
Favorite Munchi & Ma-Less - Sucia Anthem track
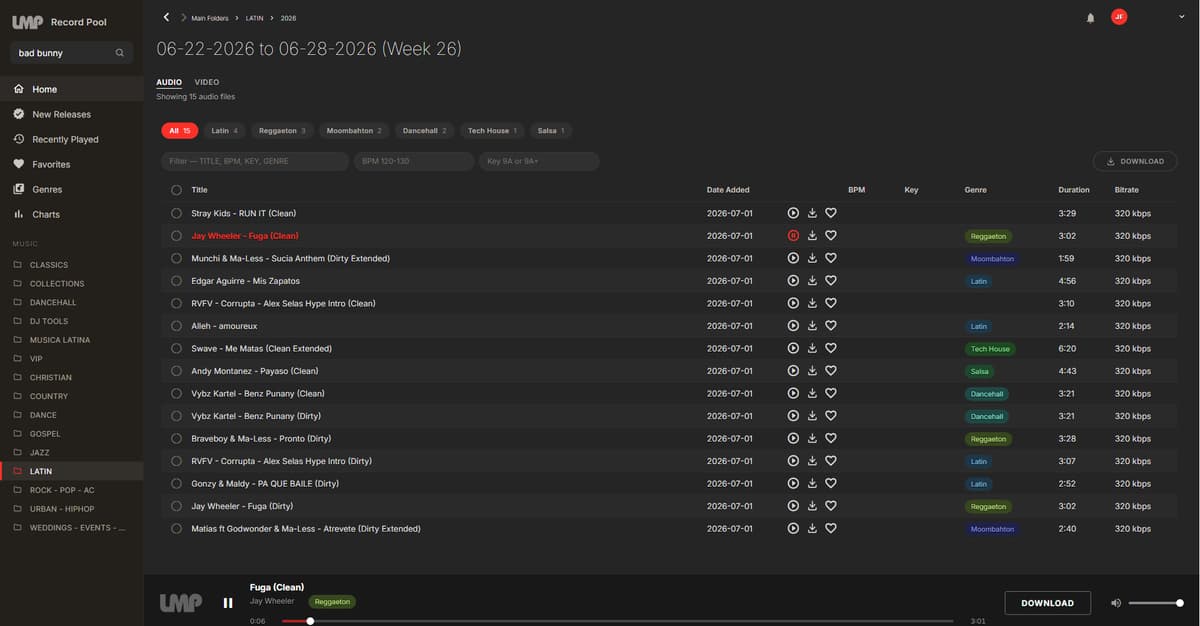(831, 258)
